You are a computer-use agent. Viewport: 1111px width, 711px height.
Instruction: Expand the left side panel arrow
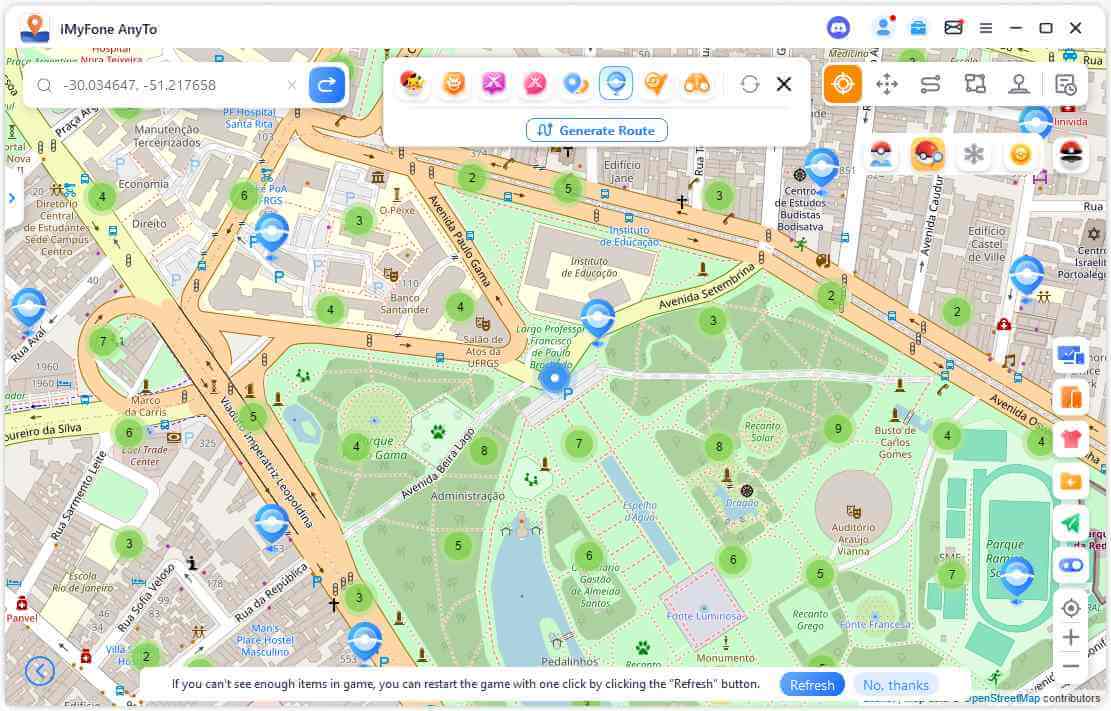click(x=12, y=198)
